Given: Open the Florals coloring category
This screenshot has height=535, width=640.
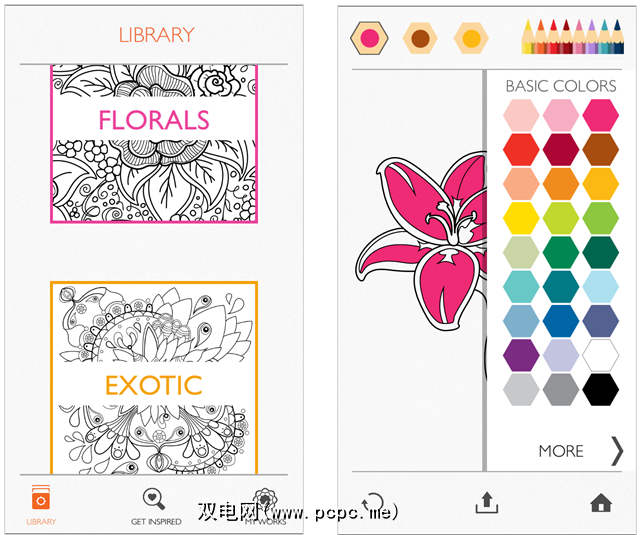Looking at the screenshot, I should (154, 144).
